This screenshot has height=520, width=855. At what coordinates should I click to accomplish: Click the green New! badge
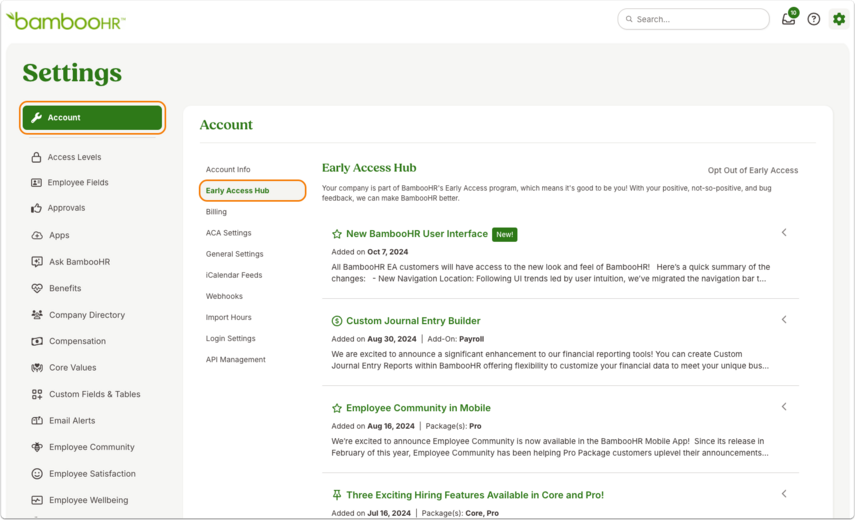click(504, 234)
